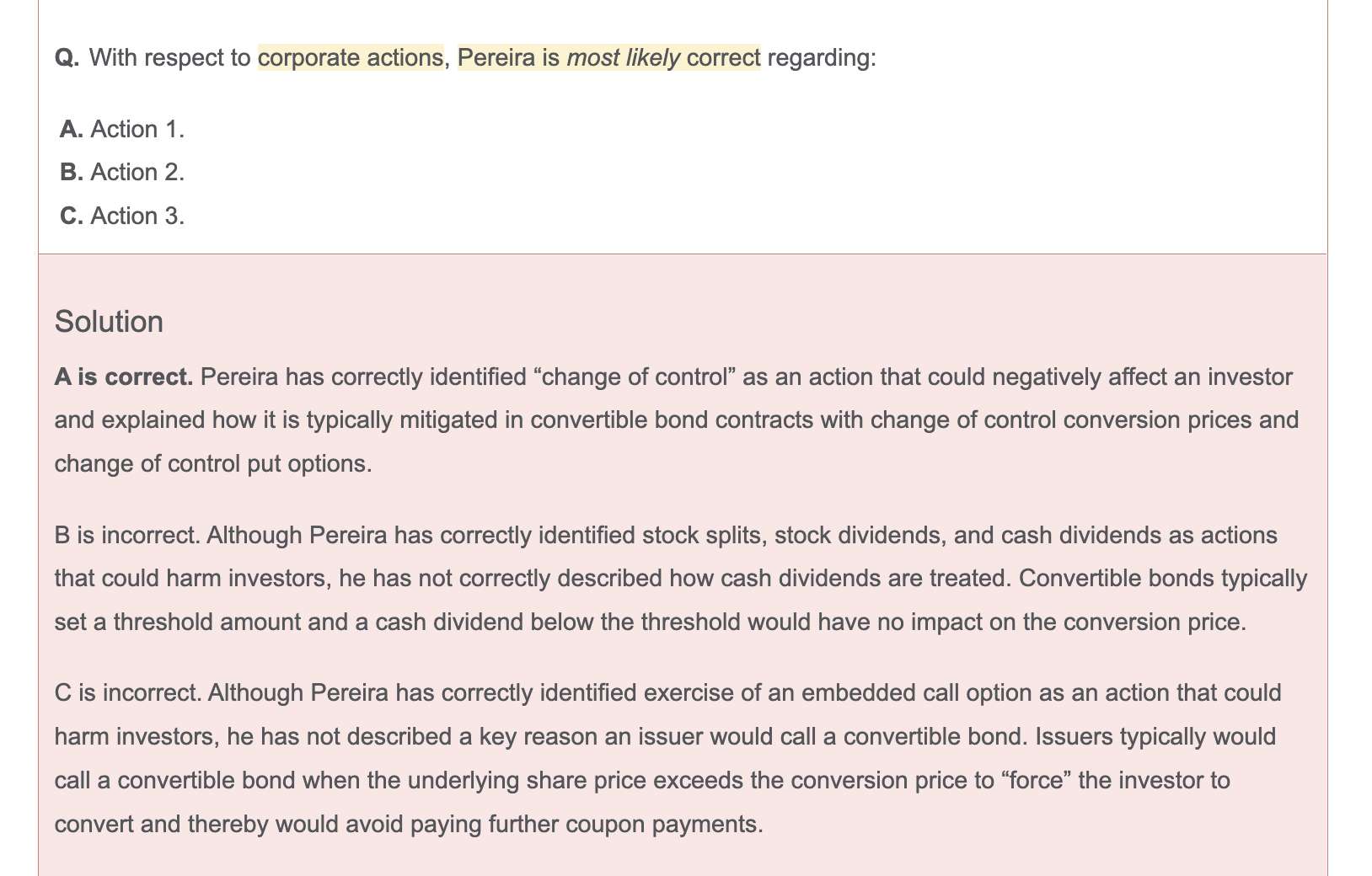
Task: Select answer option C. Action 3
Action: [x=122, y=216]
